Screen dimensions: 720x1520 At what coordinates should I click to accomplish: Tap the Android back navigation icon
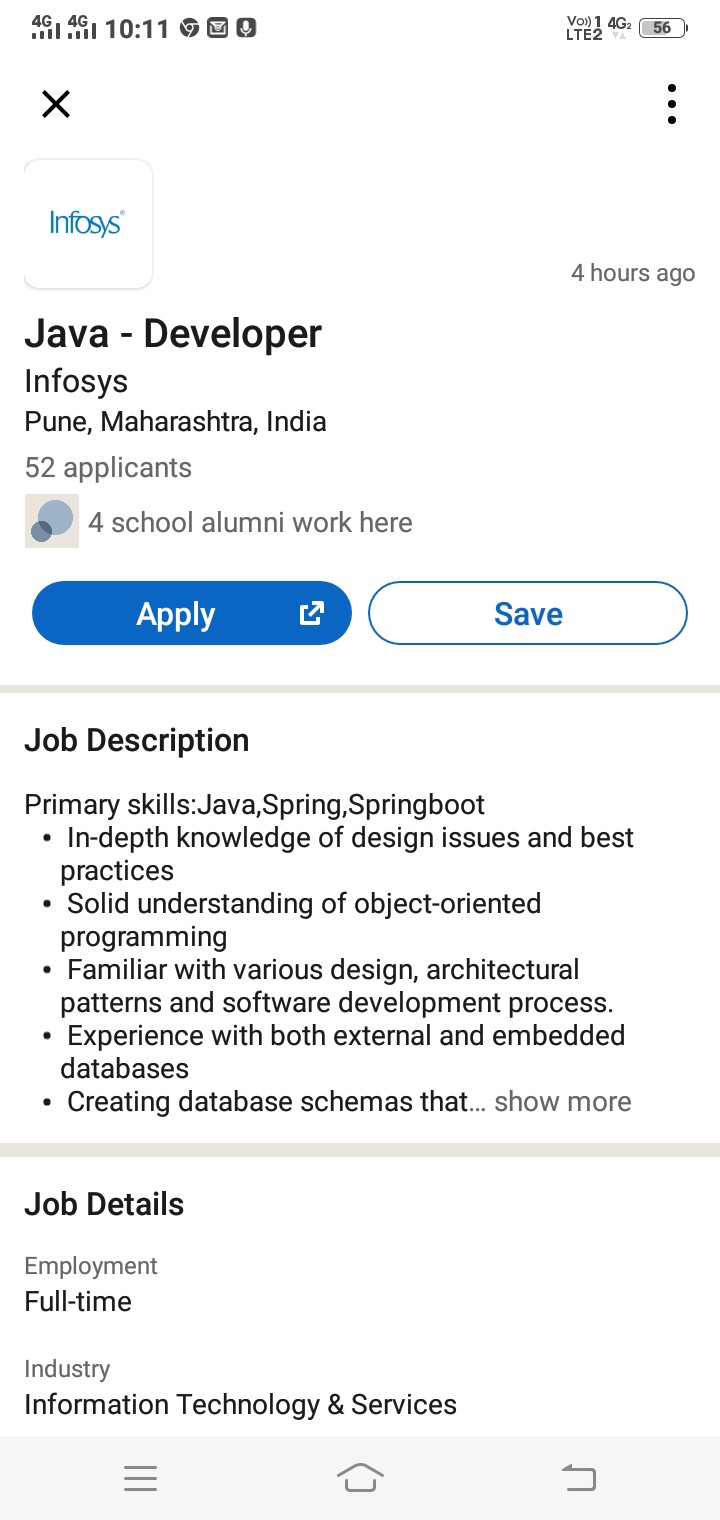(579, 1478)
